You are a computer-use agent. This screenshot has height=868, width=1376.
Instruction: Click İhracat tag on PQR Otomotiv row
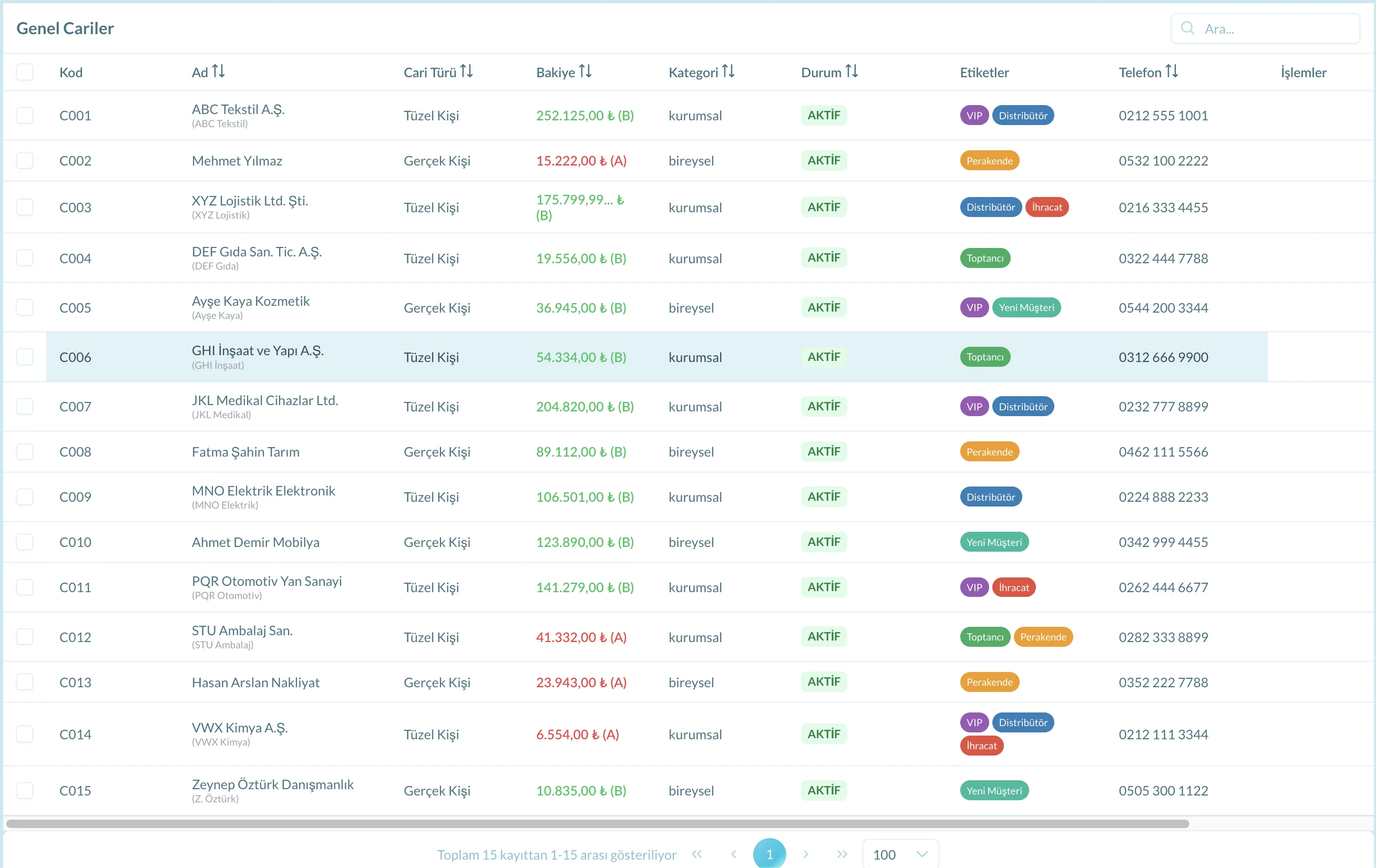coord(1014,587)
